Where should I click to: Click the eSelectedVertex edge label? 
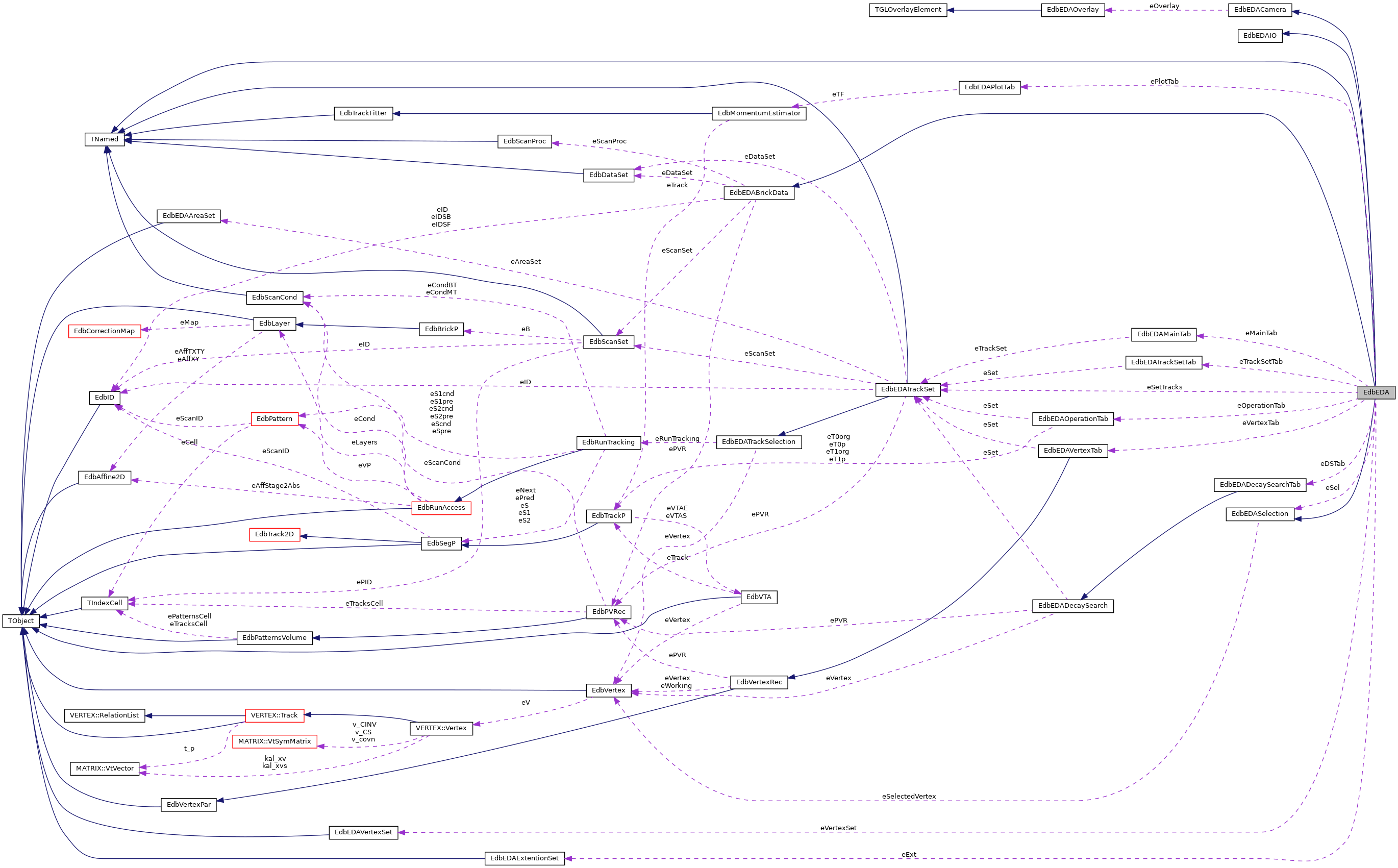[x=909, y=797]
